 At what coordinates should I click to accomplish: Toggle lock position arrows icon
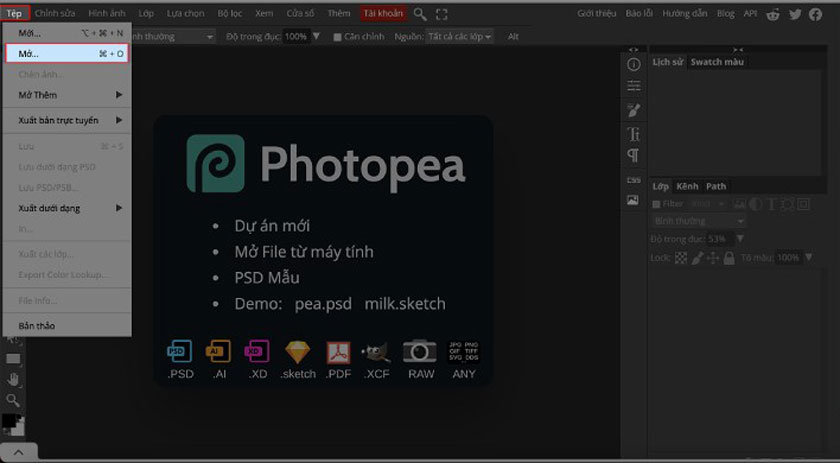[x=713, y=258]
